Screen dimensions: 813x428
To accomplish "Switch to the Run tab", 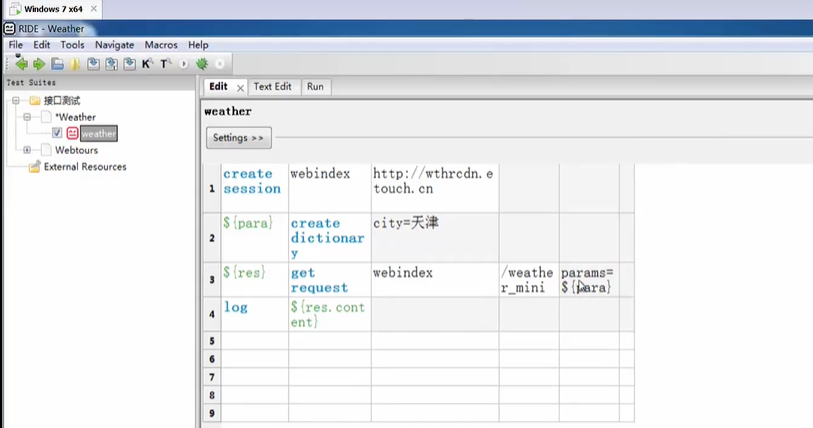I will [315, 87].
